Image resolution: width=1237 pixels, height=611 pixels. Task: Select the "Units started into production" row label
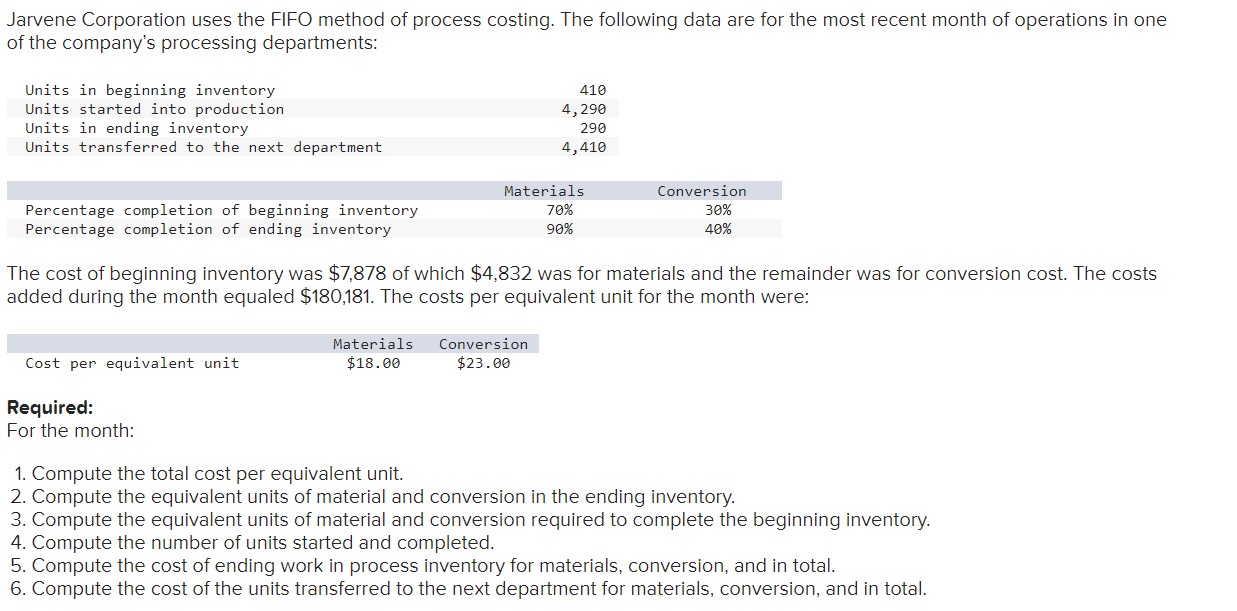(x=154, y=109)
